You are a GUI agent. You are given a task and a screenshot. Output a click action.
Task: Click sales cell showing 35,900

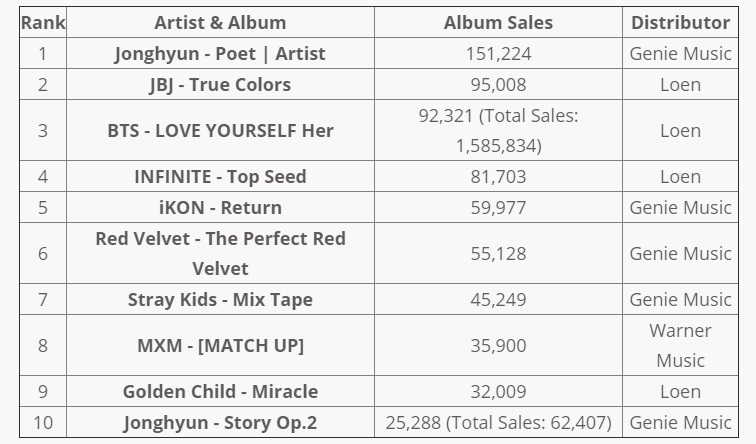[x=498, y=345]
